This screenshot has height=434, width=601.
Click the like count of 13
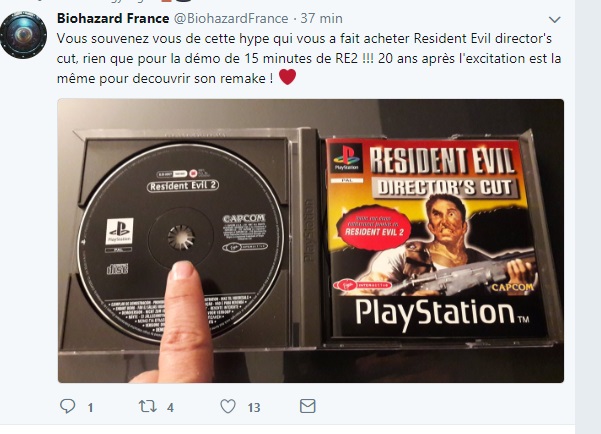pos(254,408)
